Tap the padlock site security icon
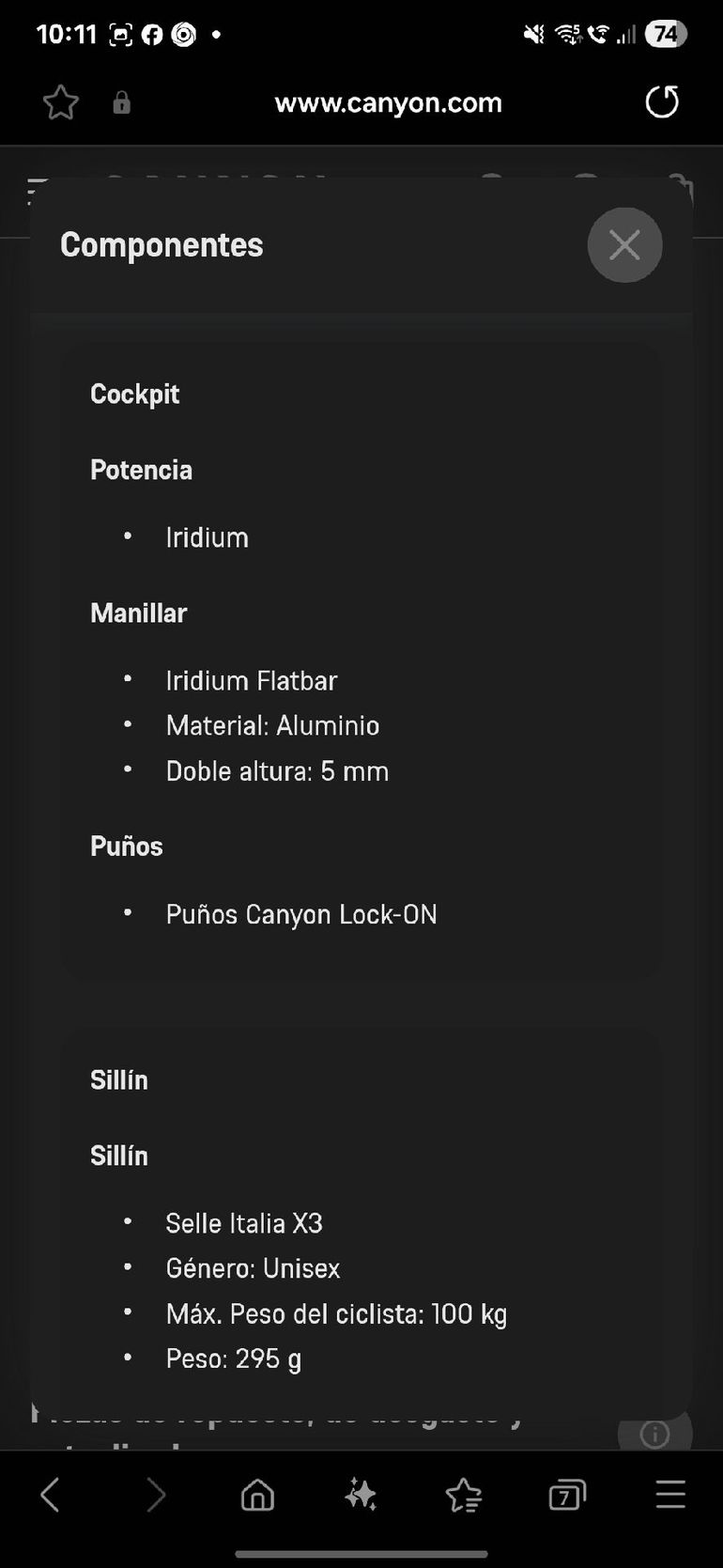 121,102
